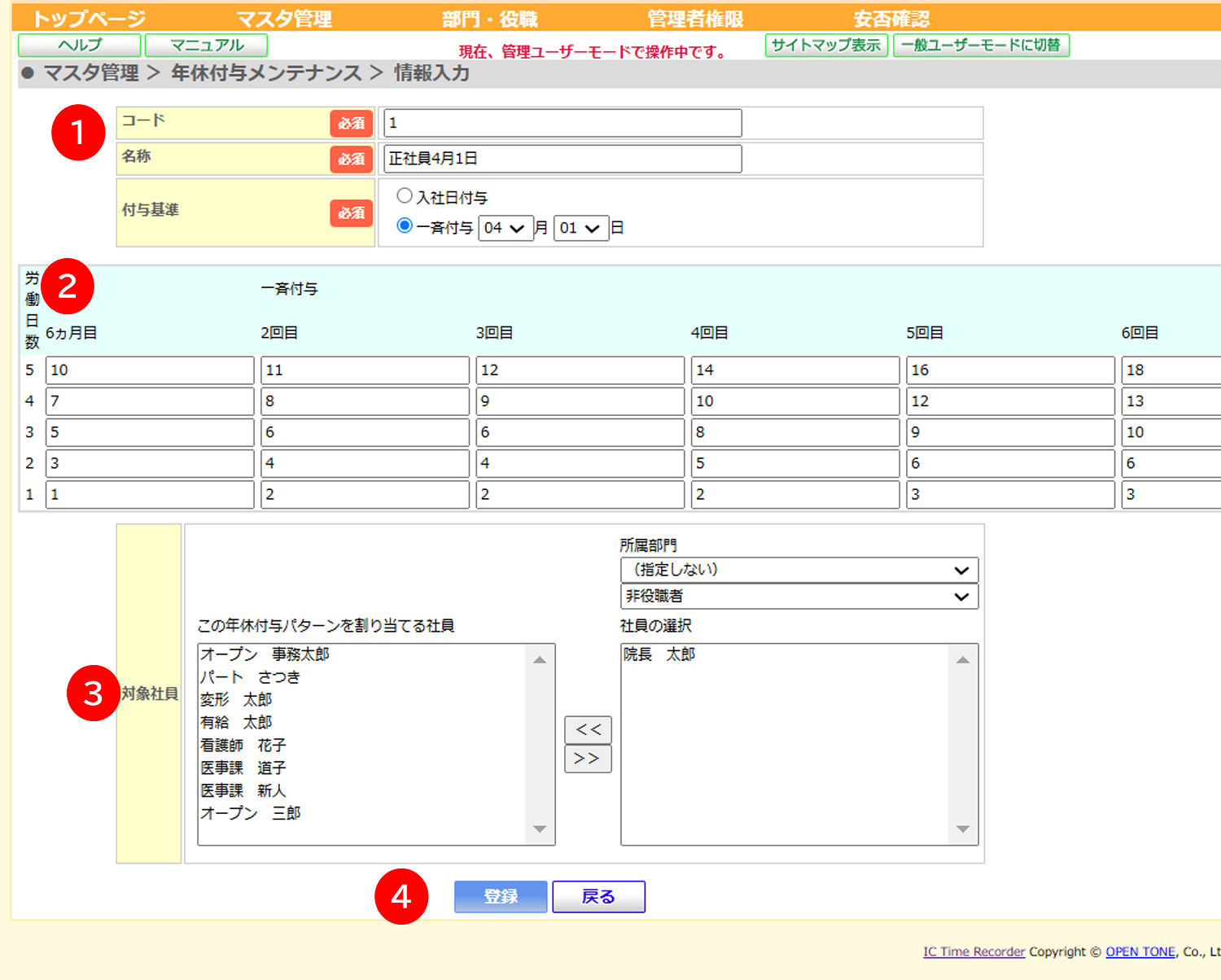
Task: Click 社員の選択 list scrollbar up arrow
Action: point(963,659)
